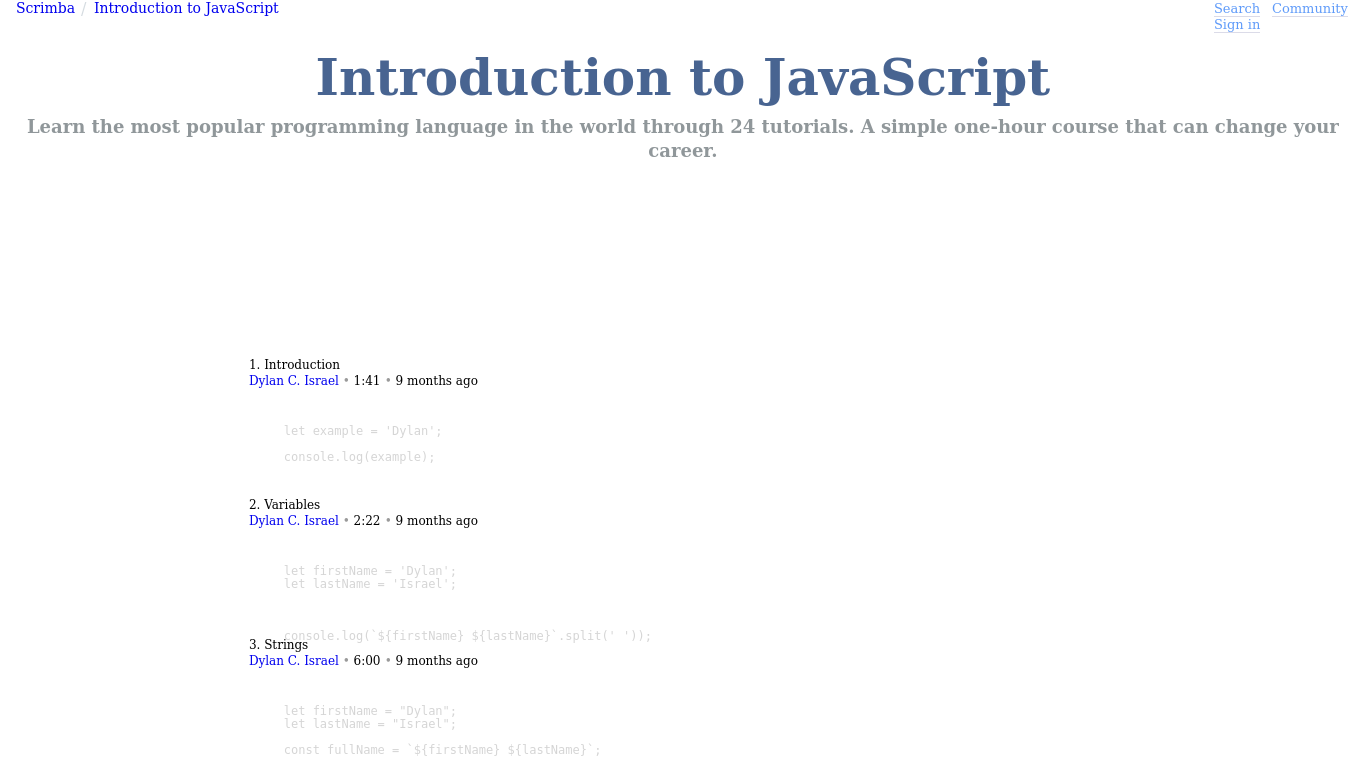This screenshot has height=768, width=1366.
Task: Click the Sign in link
Action: pos(1236,25)
